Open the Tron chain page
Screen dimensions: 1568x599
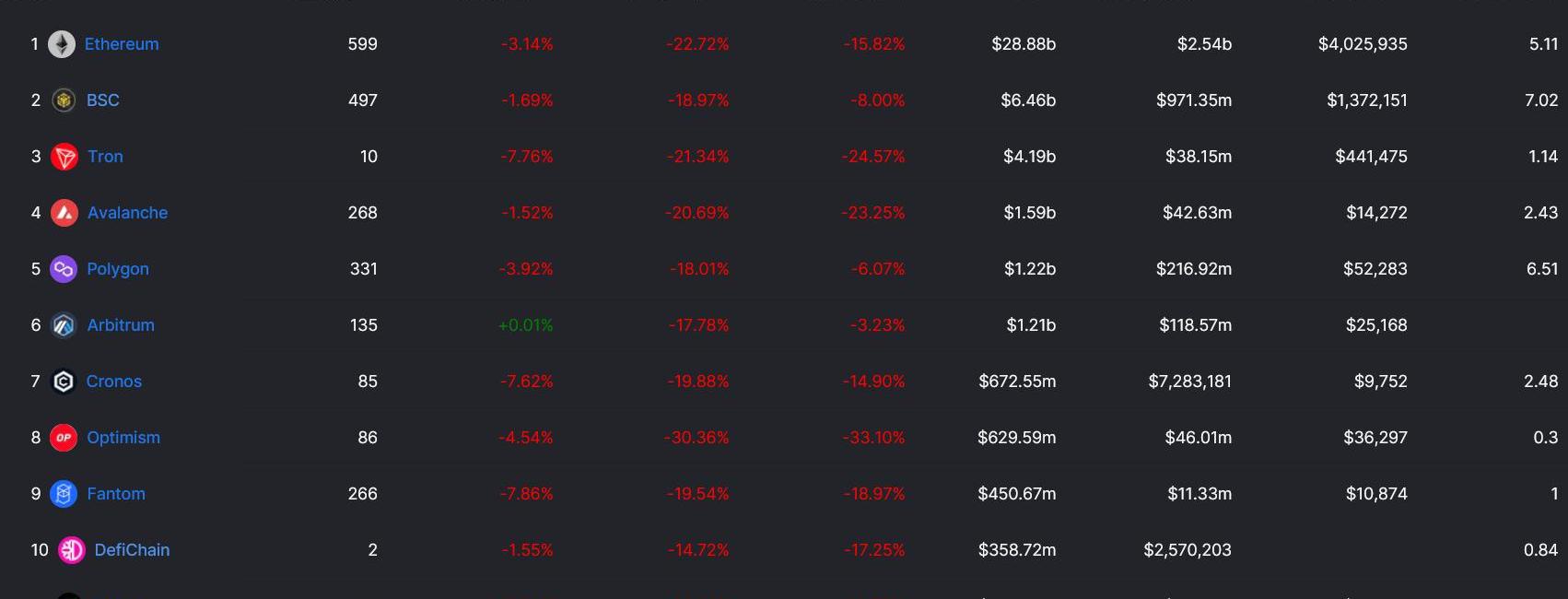point(105,157)
